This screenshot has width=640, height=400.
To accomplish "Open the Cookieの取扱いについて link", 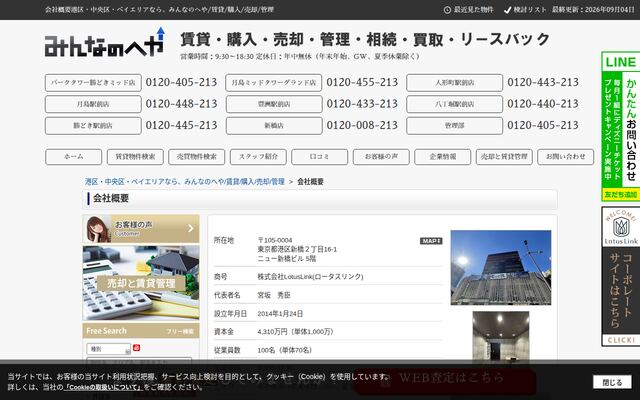I will pos(104,387).
